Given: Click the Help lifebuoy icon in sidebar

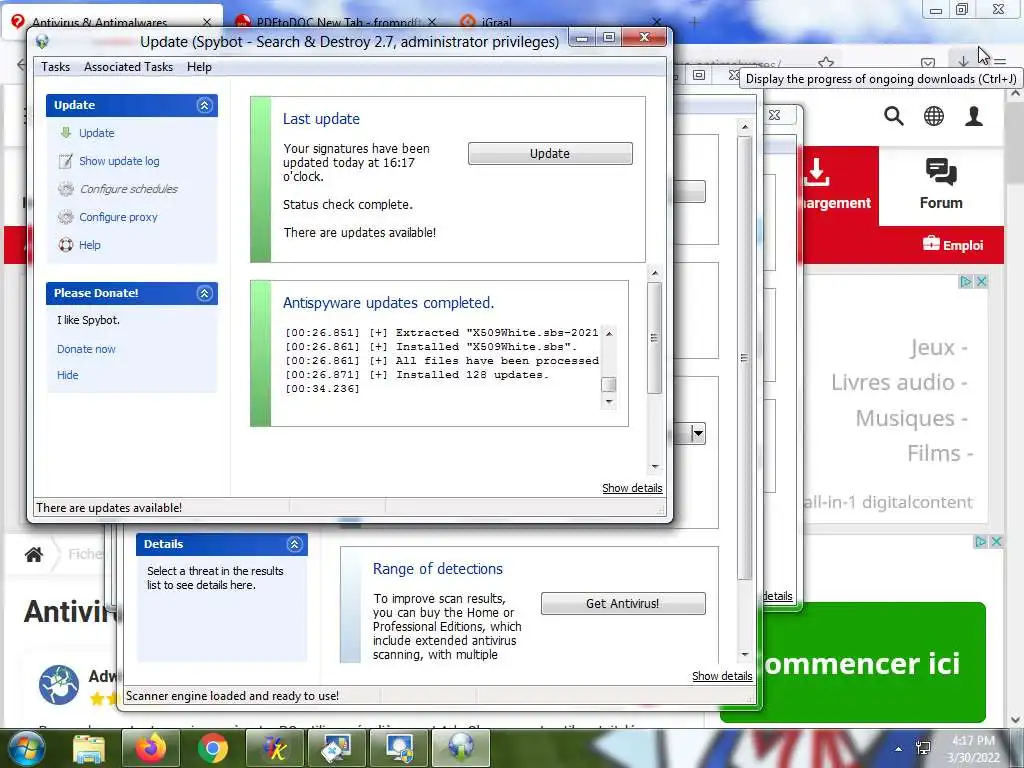Looking at the screenshot, I should (65, 245).
